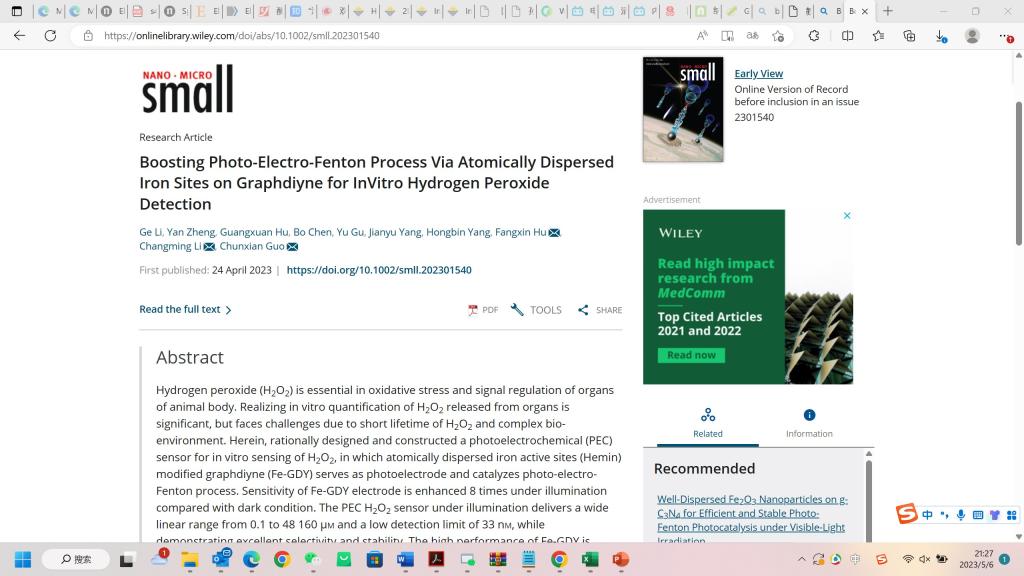This screenshot has width=1024, height=576.
Task: Open author Ge Li details
Action: (x=150, y=232)
